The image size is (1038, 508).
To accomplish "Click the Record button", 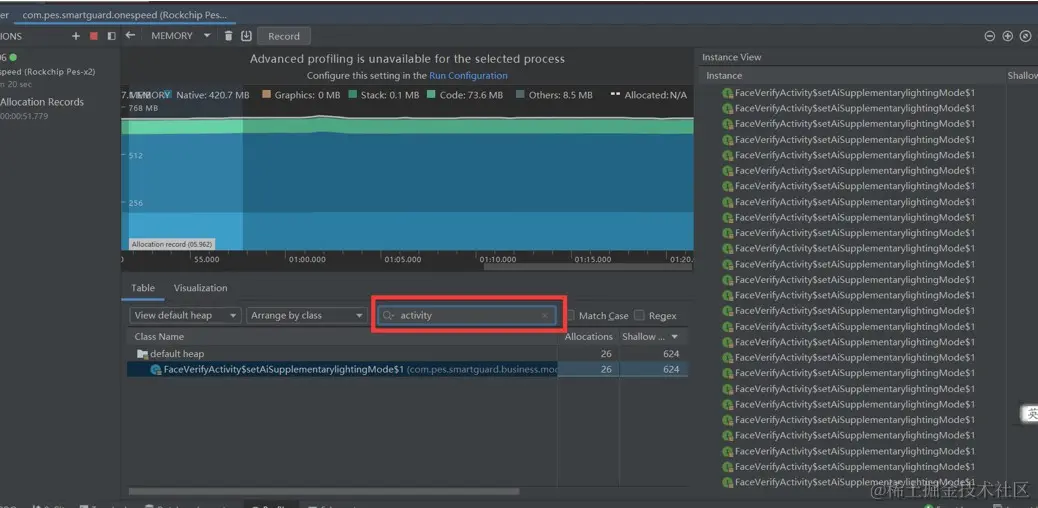I will tap(284, 36).
